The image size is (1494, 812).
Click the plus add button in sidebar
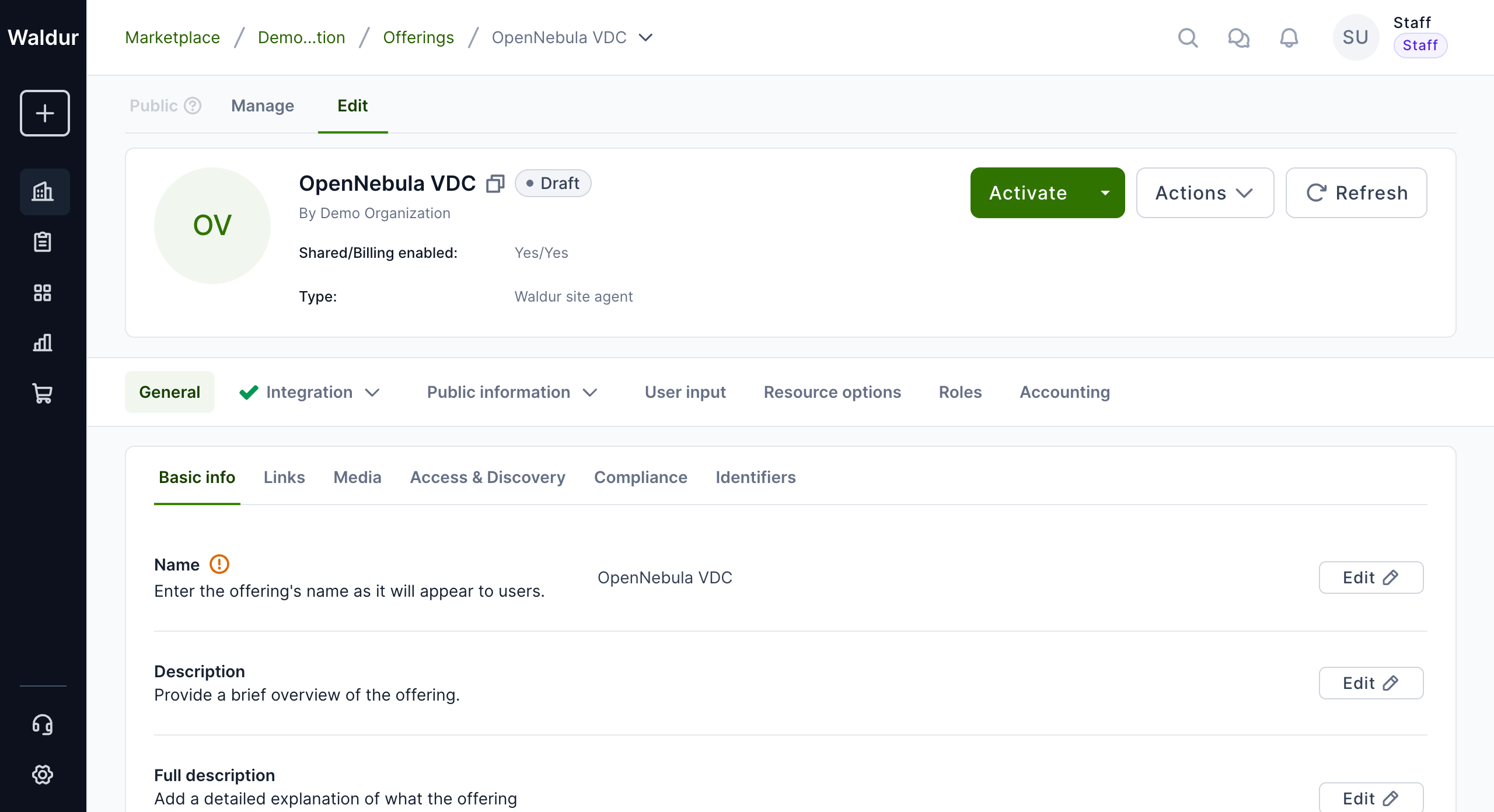44,113
